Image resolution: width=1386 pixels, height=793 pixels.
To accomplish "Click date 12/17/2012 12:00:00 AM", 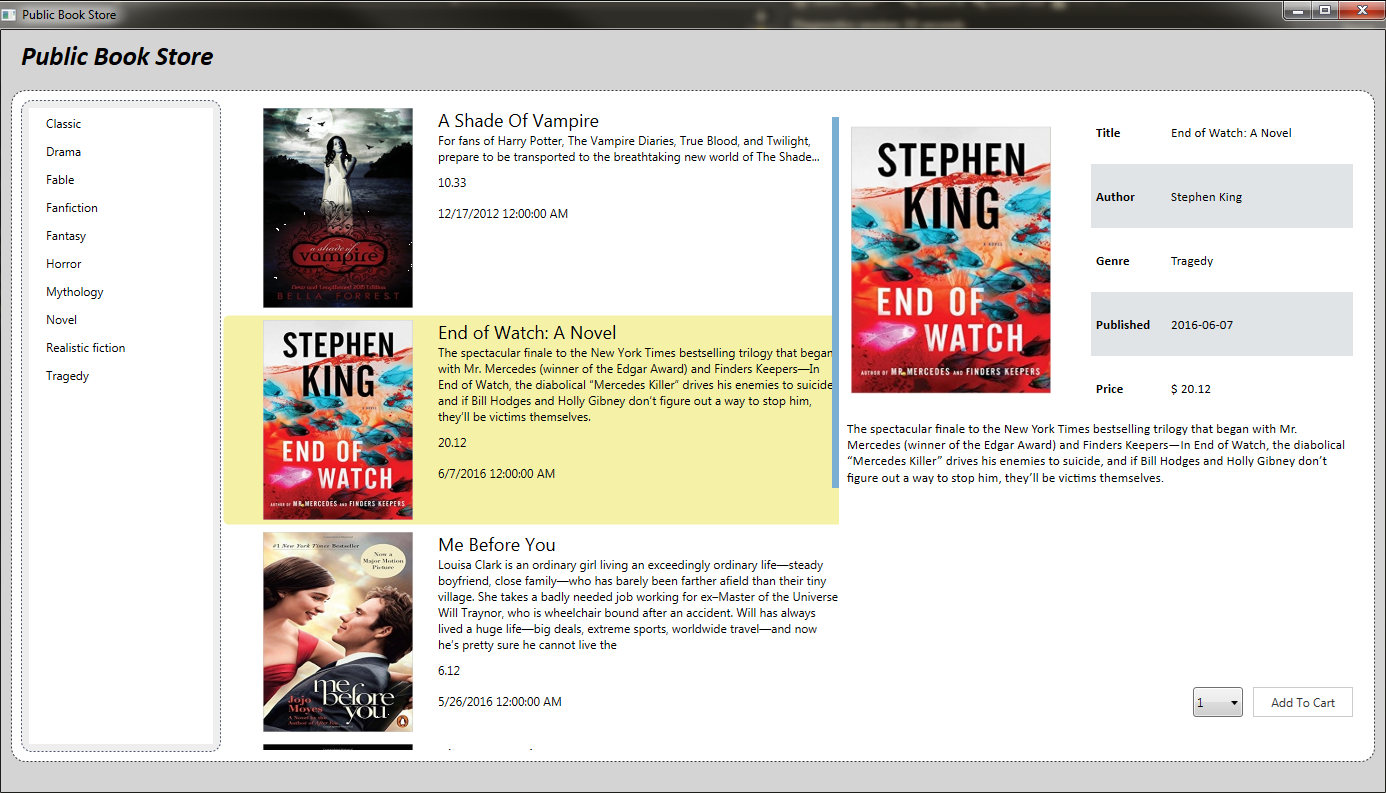I will (x=503, y=214).
